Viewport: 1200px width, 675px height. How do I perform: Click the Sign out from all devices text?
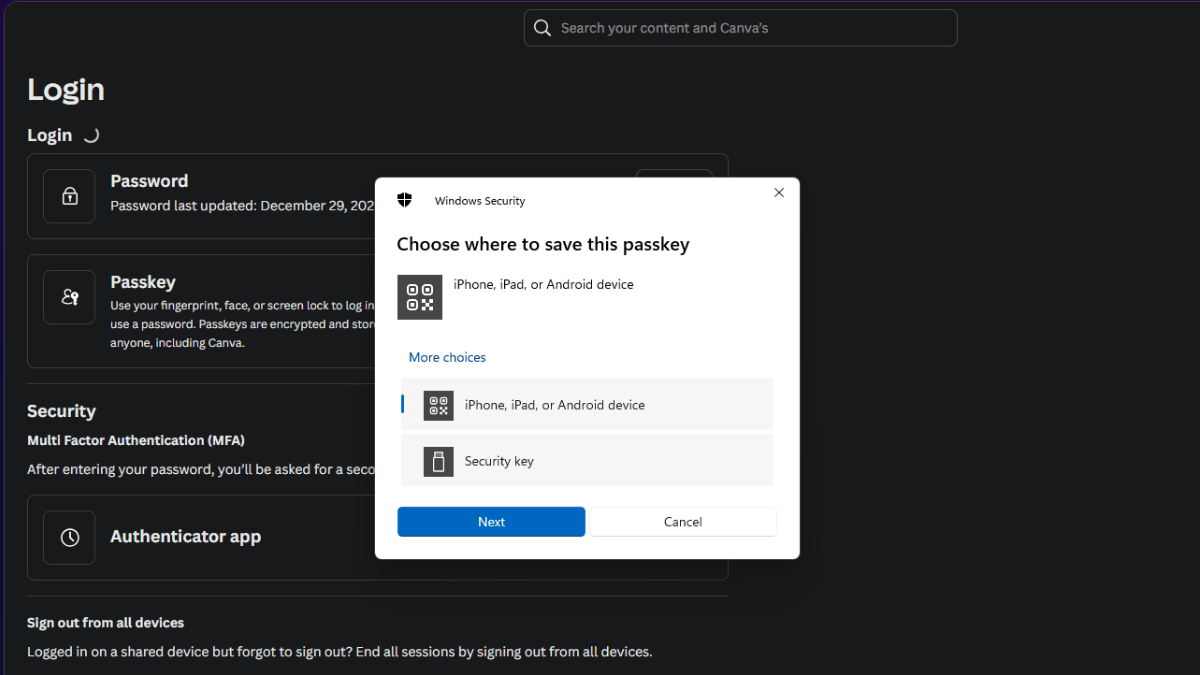click(x=105, y=622)
